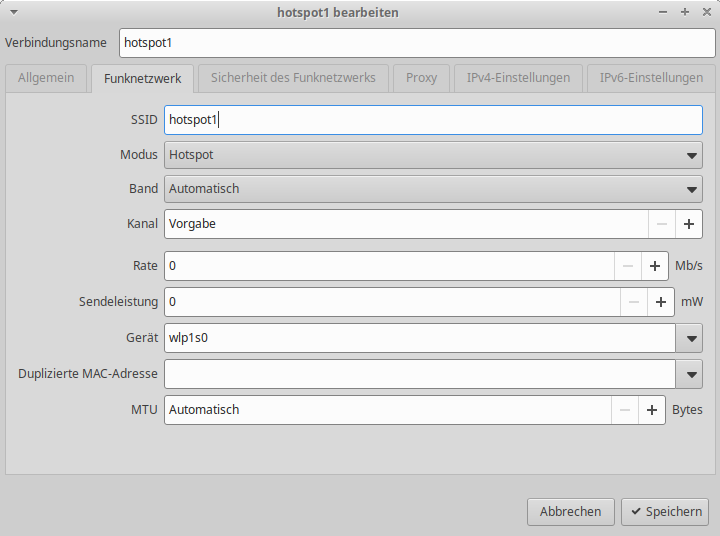This screenshot has width=720, height=536.
Task: Click the Speichern button
Action: tap(665, 511)
